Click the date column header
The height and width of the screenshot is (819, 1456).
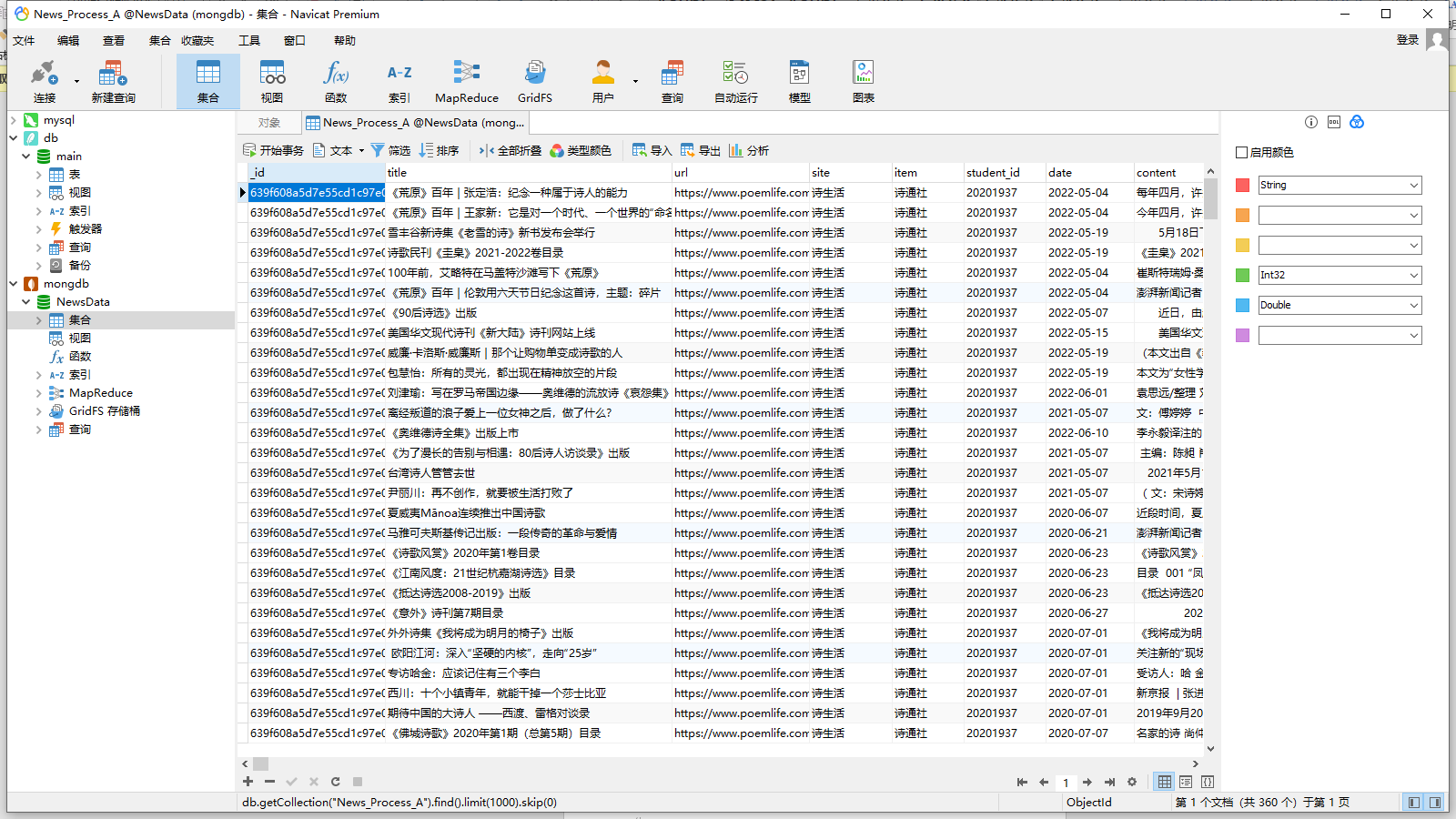tap(1089, 173)
